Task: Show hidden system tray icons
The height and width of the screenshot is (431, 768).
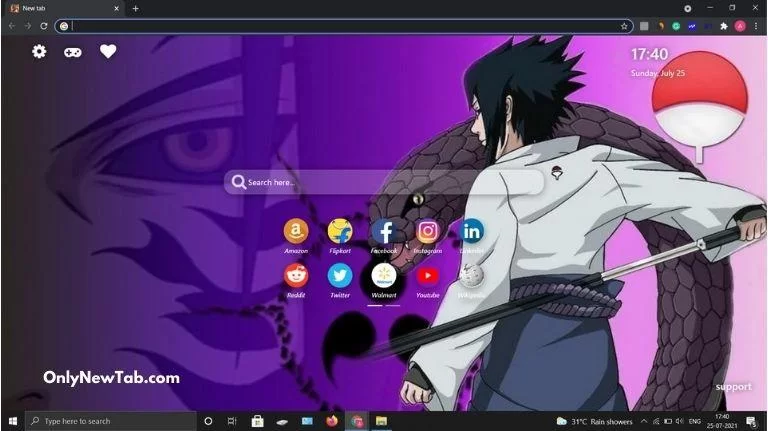Action: click(644, 421)
